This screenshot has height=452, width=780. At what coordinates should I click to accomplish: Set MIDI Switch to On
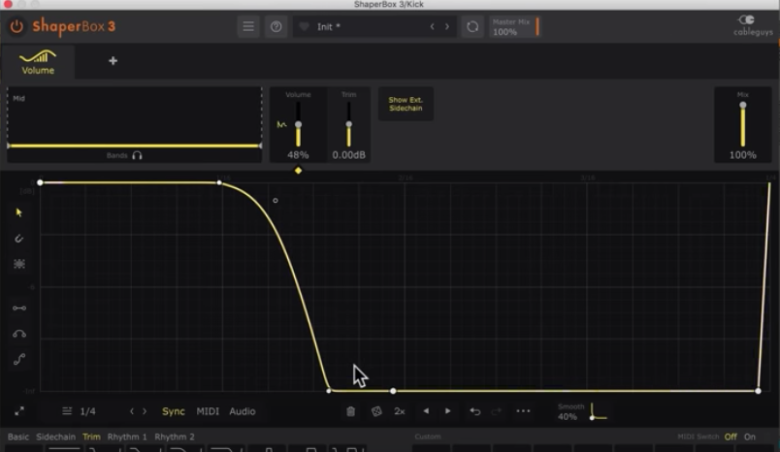pyautogui.click(x=750, y=437)
